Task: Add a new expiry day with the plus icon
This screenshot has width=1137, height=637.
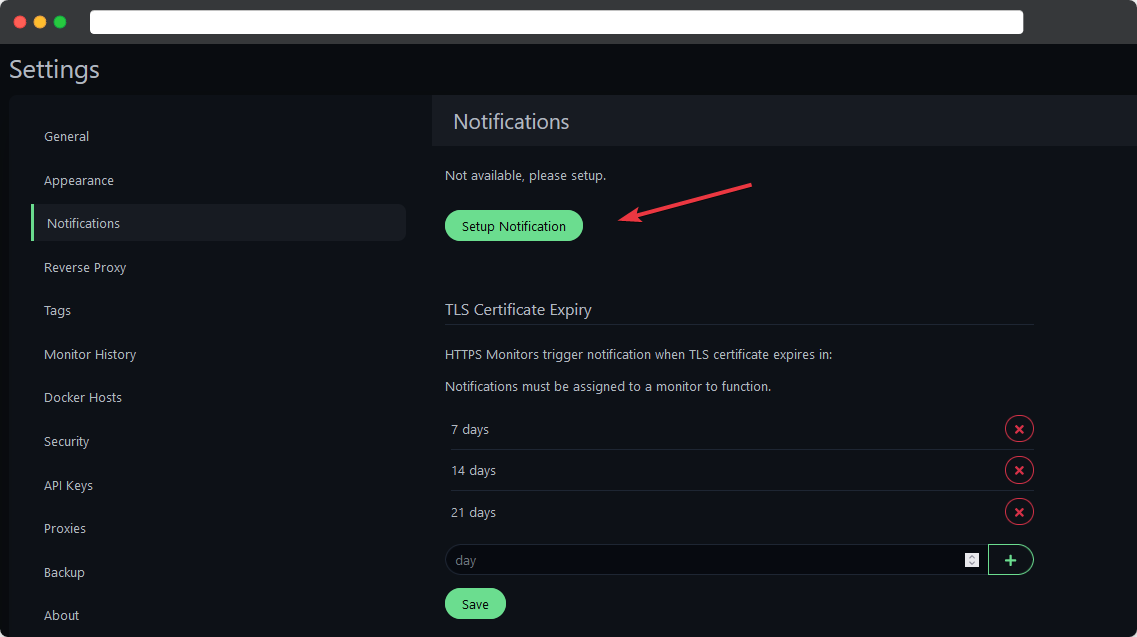Action: tap(1010, 559)
